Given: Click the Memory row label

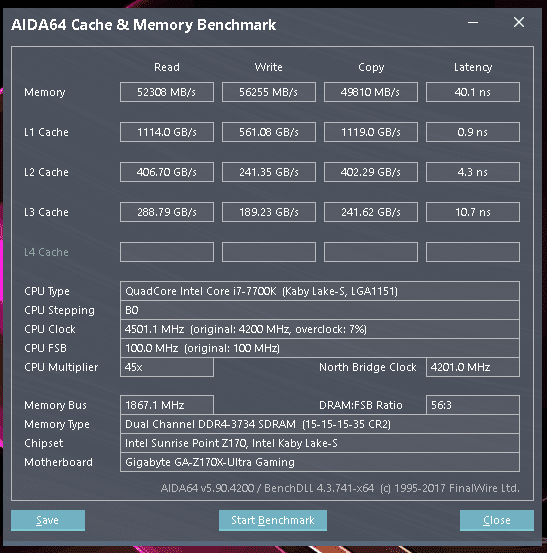Looking at the screenshot, I should click(x=45, y=92).
